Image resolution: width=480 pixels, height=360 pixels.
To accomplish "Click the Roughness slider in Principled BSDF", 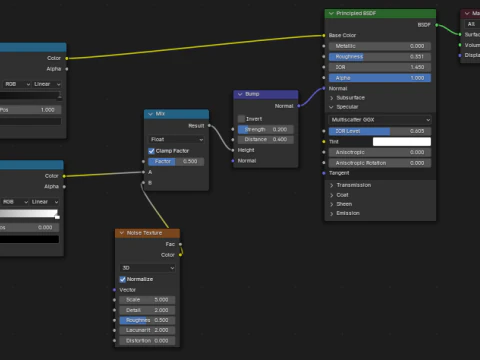I will click(380, 57).
